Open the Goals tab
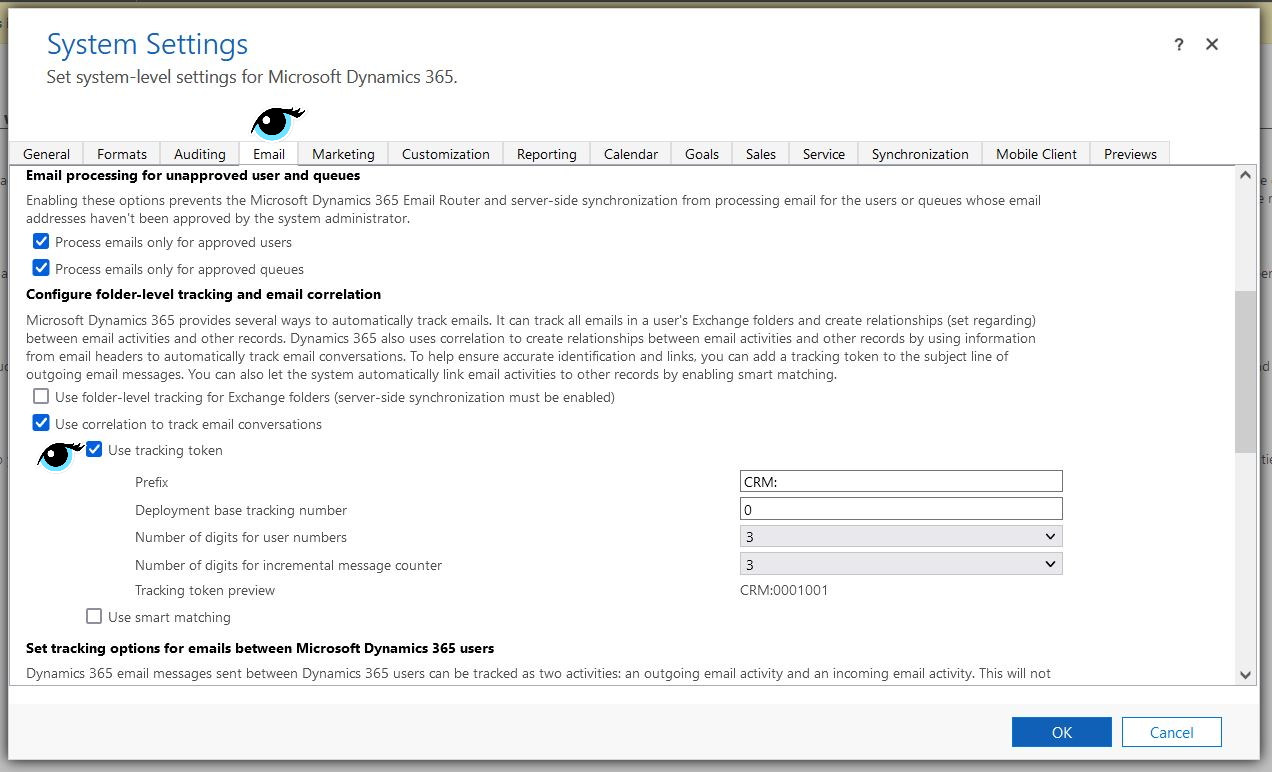 pyautogui.click(x=702, y=154)
